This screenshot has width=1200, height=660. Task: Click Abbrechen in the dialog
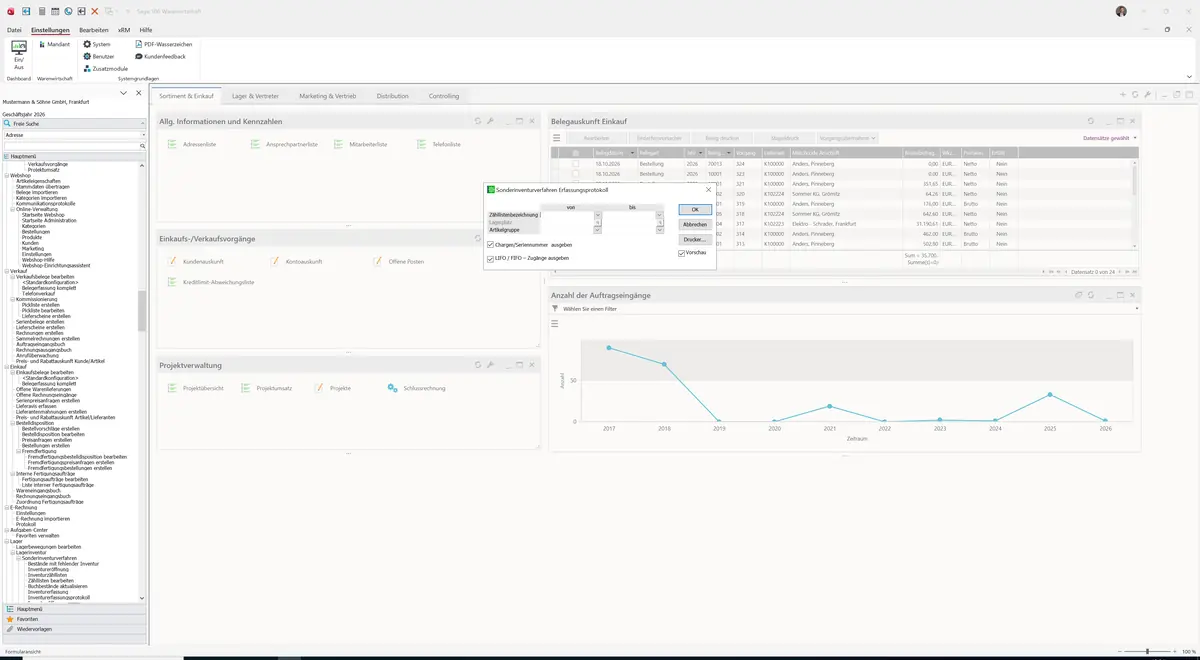point(695,225)
